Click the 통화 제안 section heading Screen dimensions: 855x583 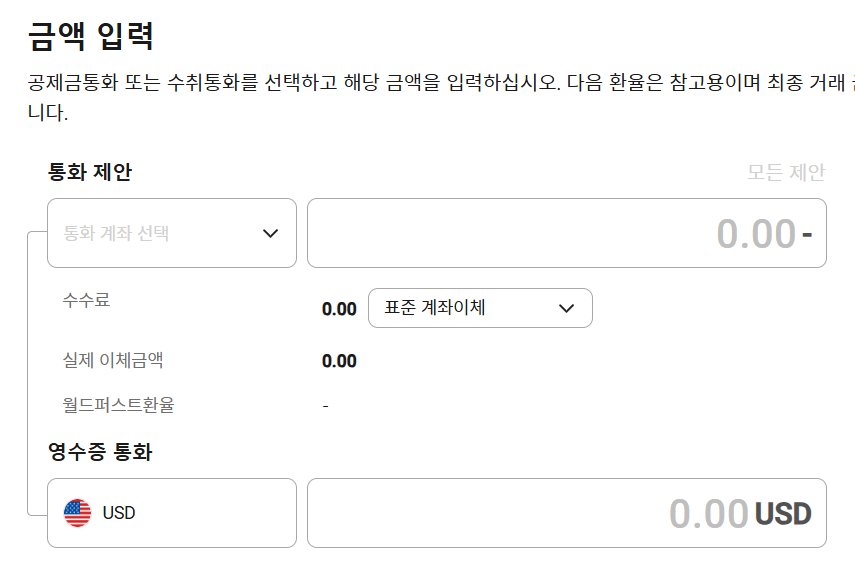90,172
